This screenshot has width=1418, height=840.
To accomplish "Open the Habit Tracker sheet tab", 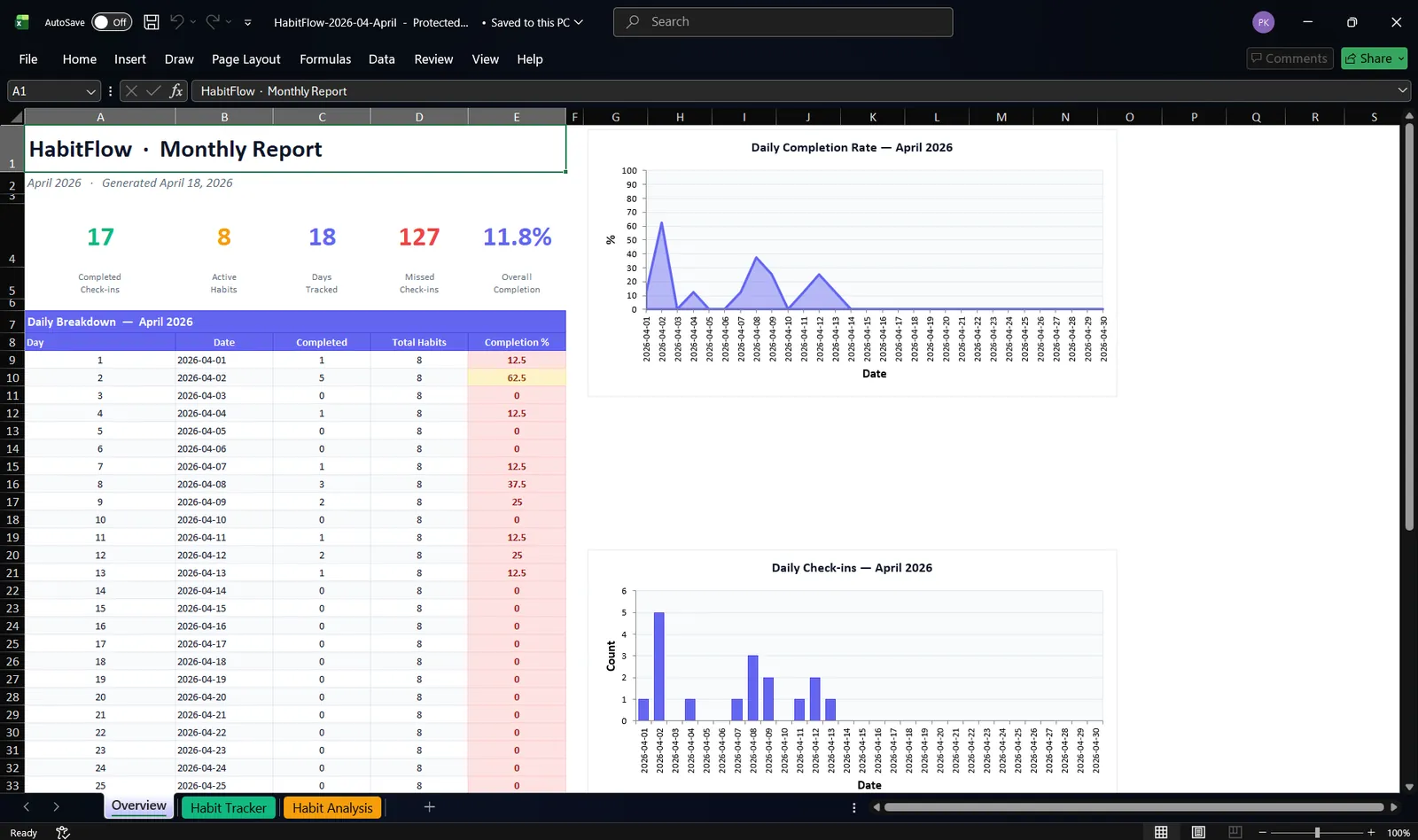I will click(x=228, y=807).
